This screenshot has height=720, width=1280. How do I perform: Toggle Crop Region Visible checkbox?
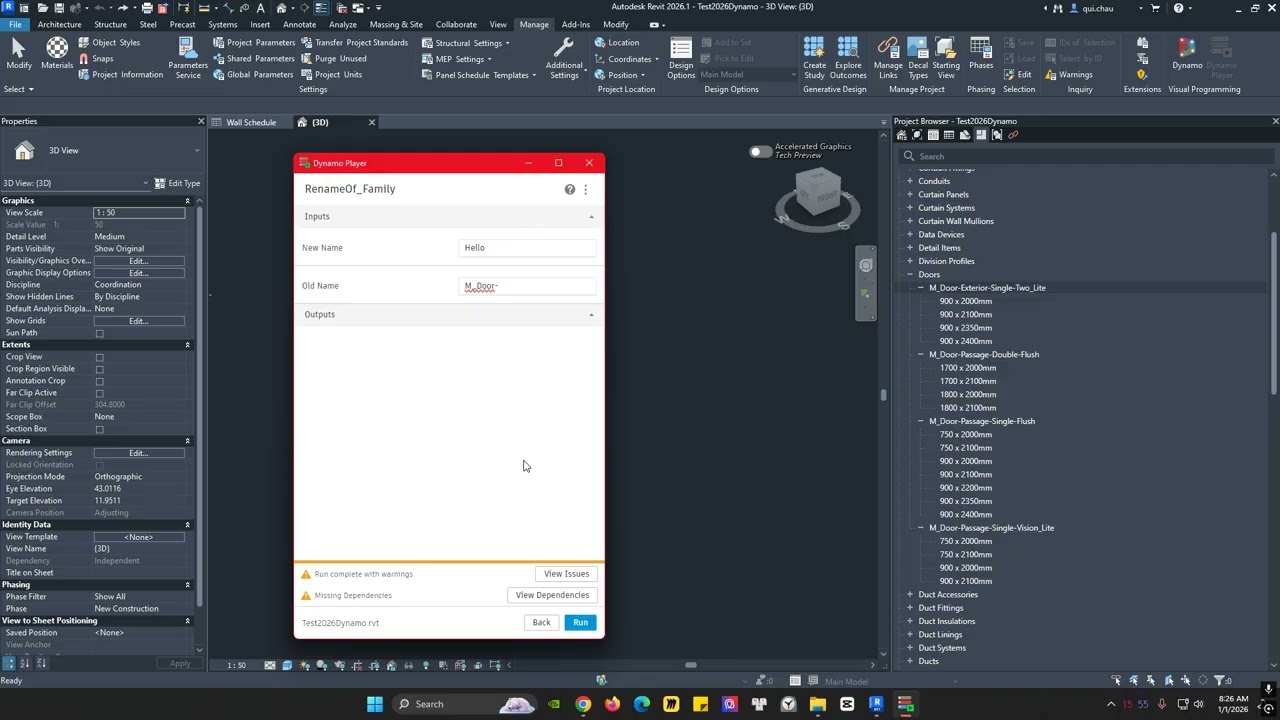pos(99,369)
